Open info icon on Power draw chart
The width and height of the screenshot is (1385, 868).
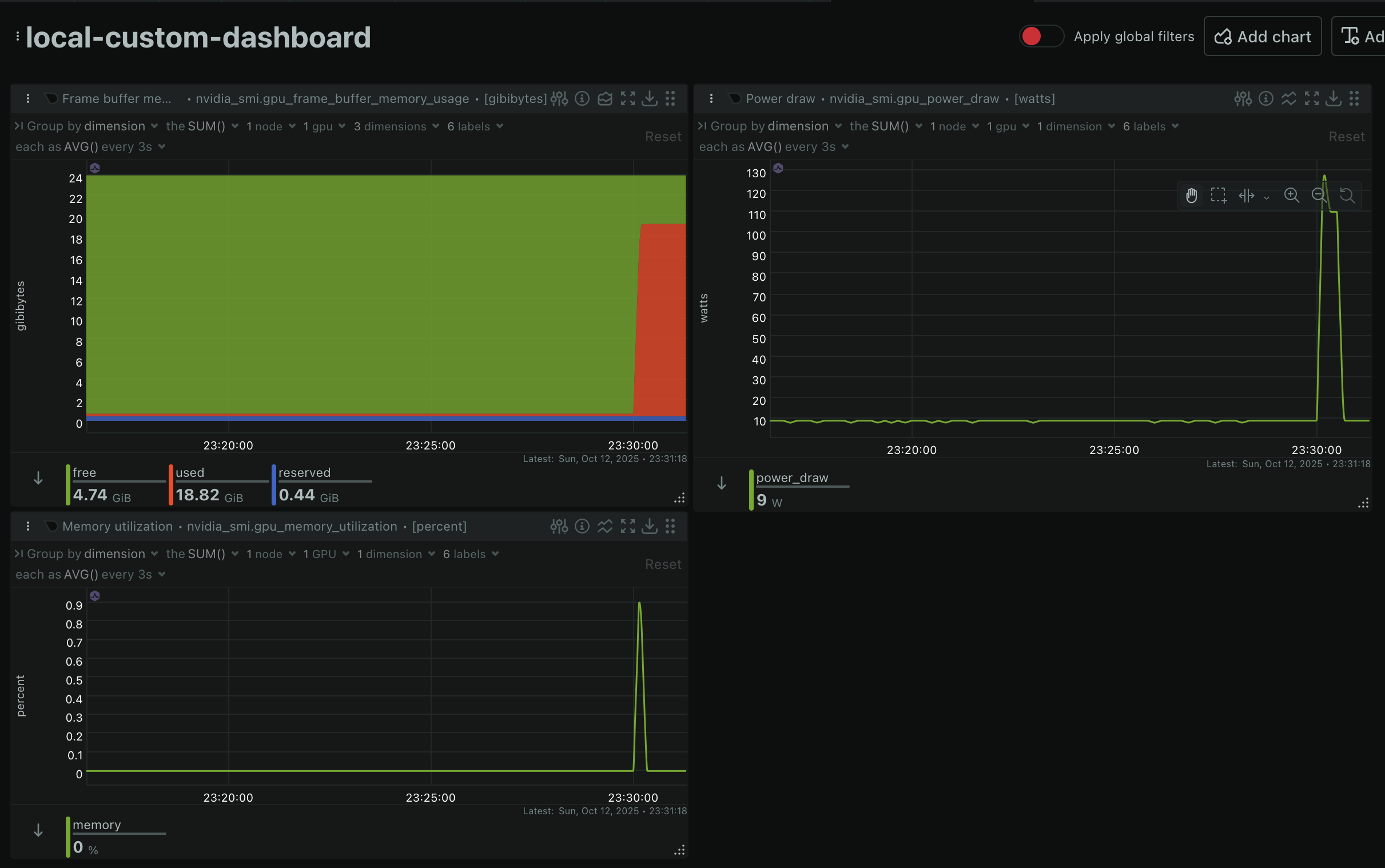coord(1265,99)
